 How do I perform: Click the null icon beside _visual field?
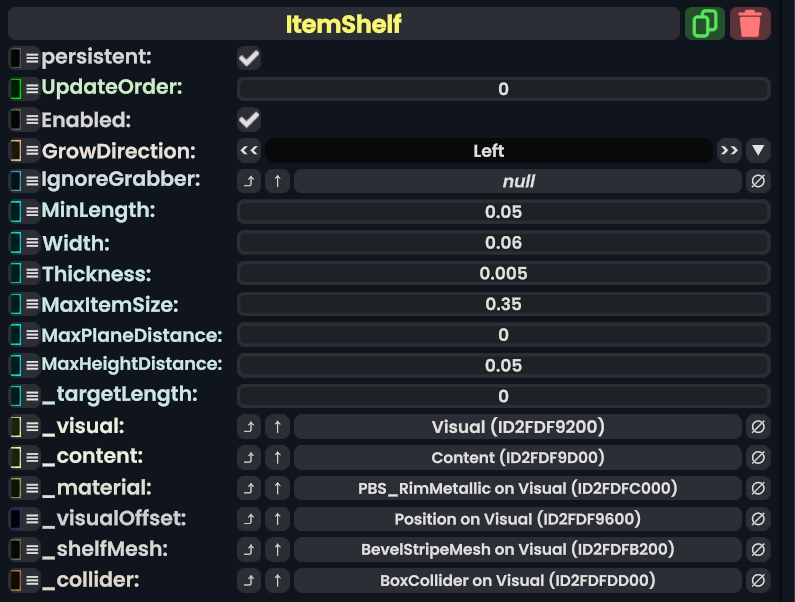(758, 427)
